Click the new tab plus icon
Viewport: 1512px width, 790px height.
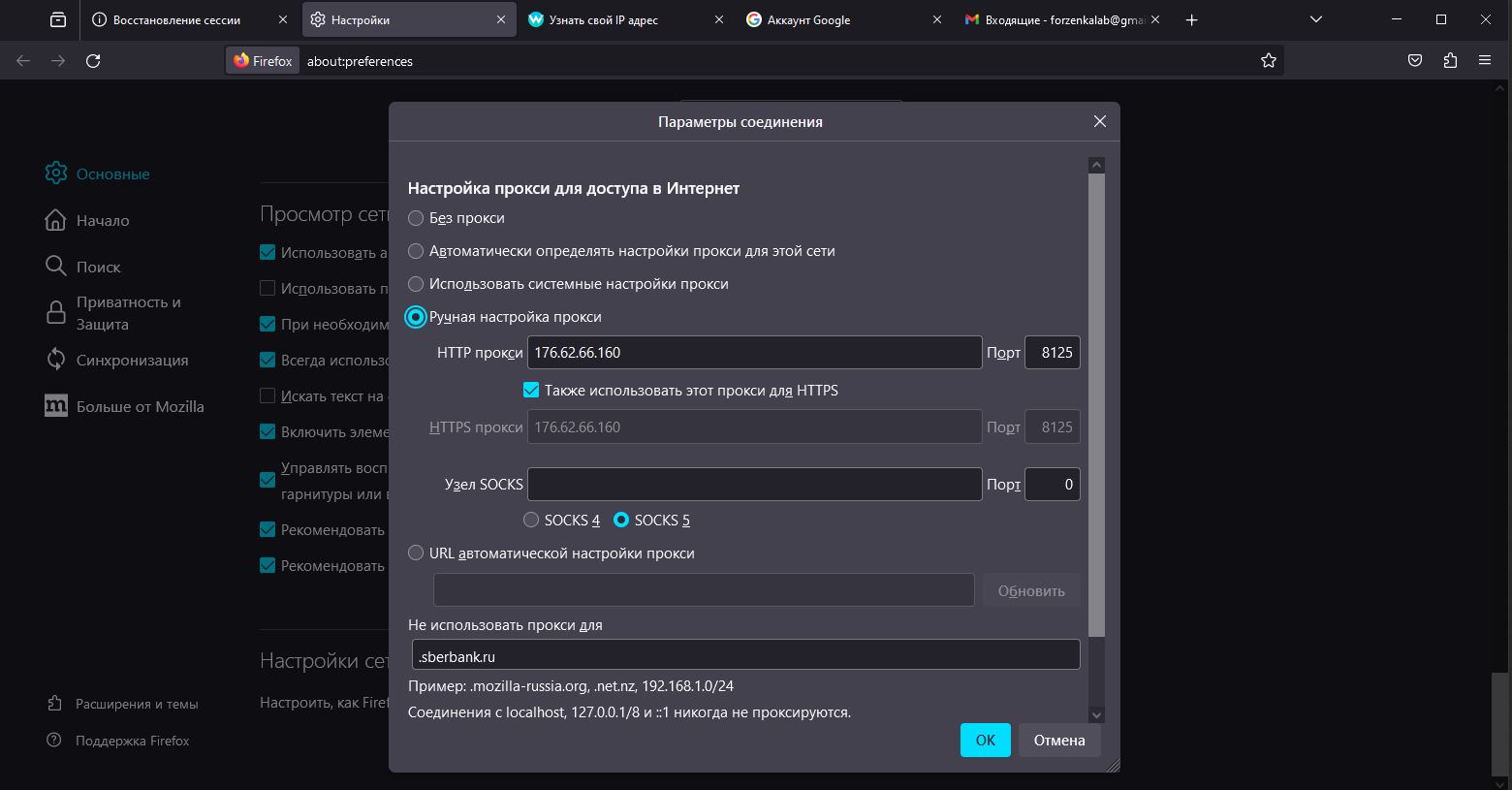tap(1192, 19)
